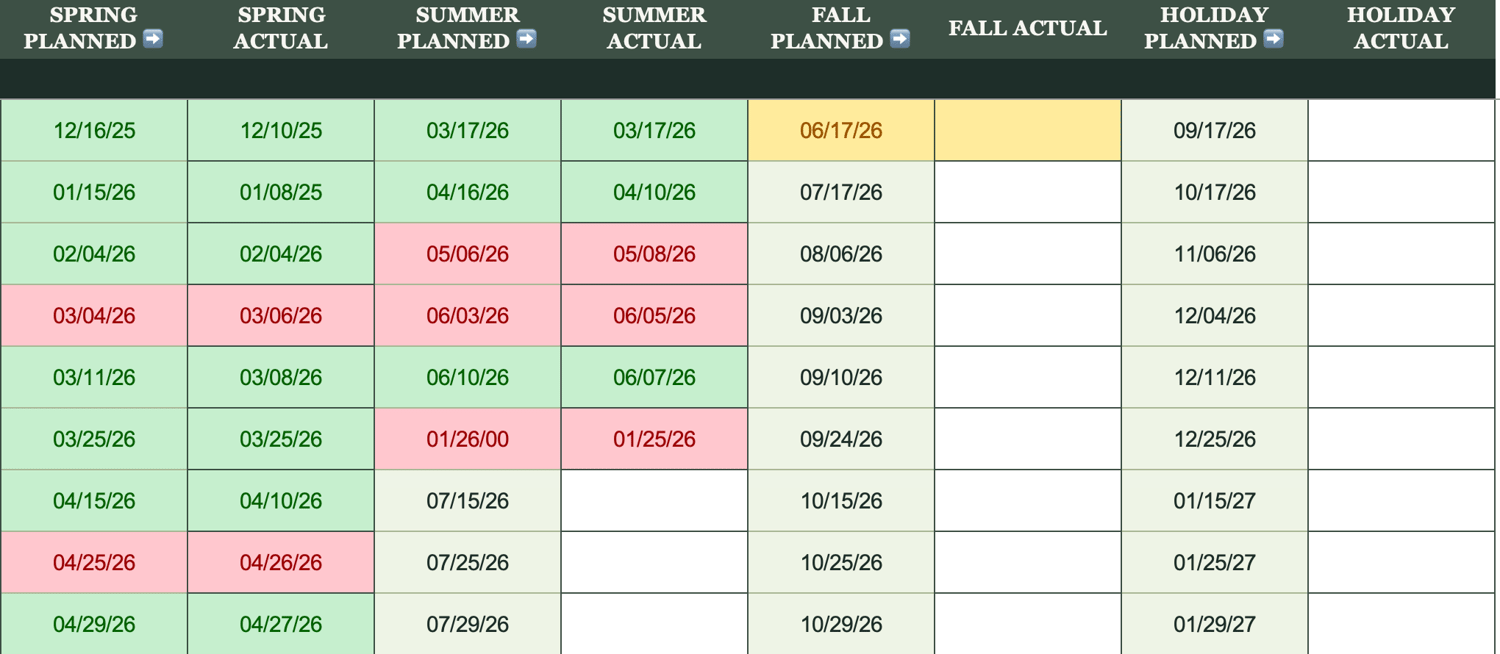Click the arrow icon beside Spring Planned
Image resolution: width=1500 pixels, height=654 pixels.
(153, 39)
